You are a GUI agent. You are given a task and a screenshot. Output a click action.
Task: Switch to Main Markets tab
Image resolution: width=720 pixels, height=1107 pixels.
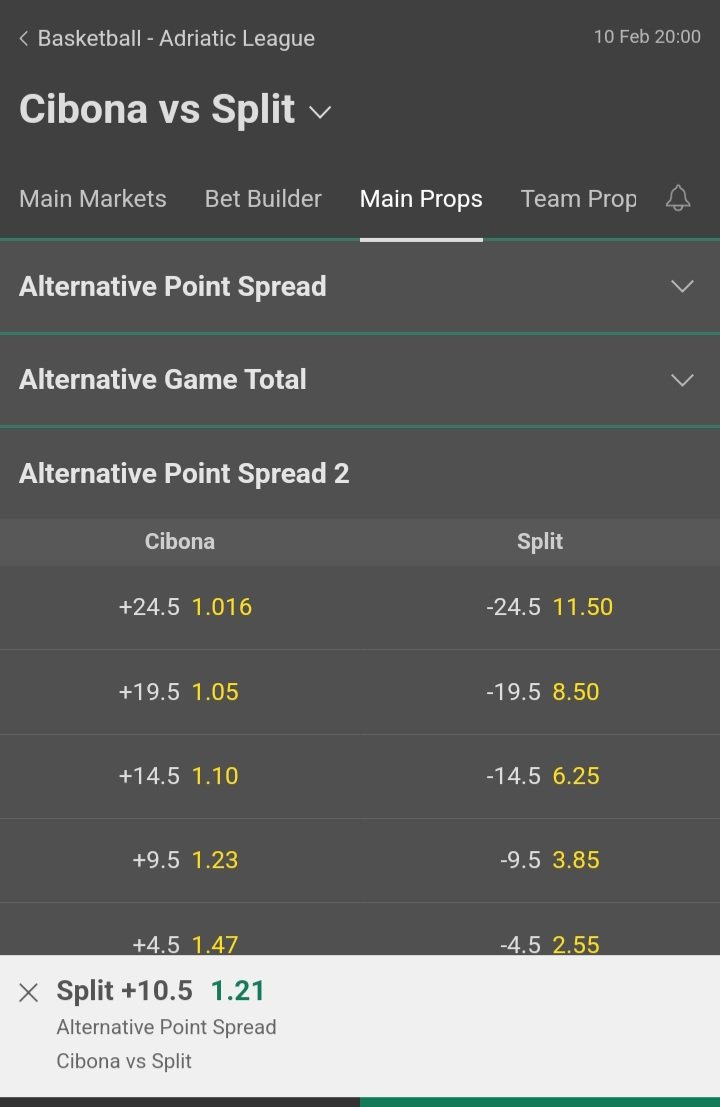pos(92,199)
